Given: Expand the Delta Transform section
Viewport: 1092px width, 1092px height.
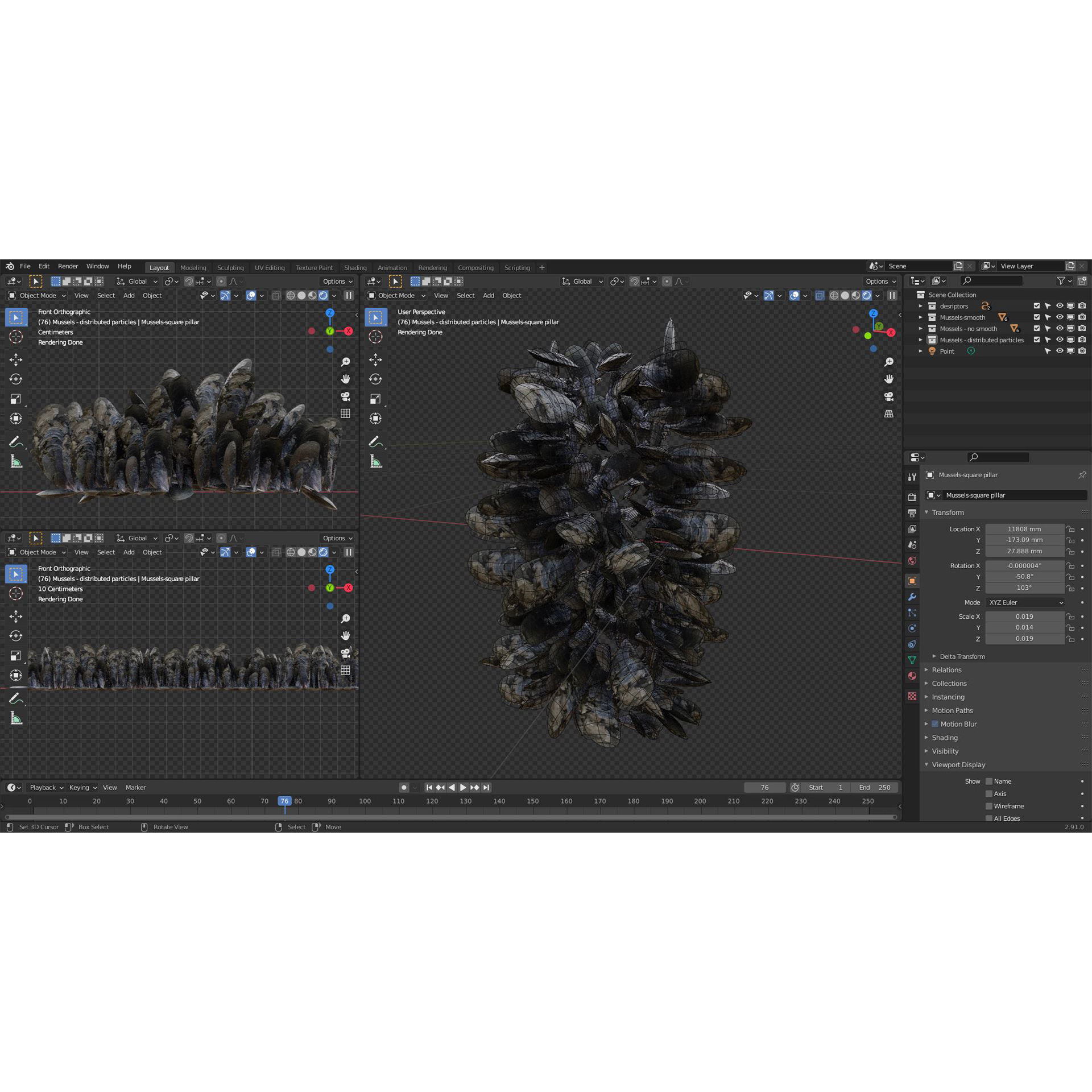Looking at the screenshot, I should click(962, 656).
